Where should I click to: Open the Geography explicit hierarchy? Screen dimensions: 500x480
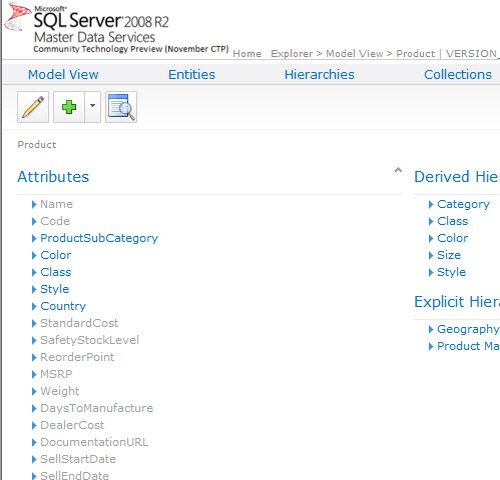(468, 329)
